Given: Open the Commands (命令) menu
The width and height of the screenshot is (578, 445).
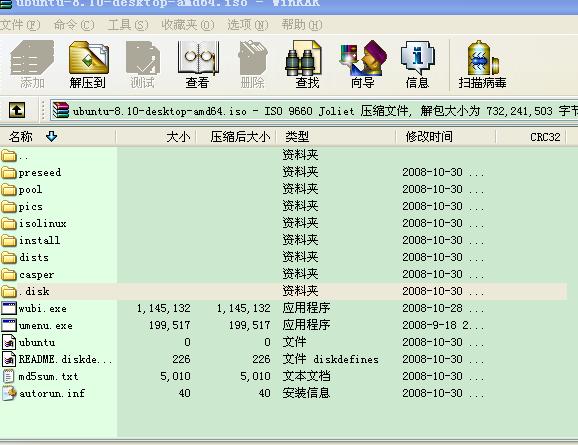Looking at the screenshot, I should [74, 25].
